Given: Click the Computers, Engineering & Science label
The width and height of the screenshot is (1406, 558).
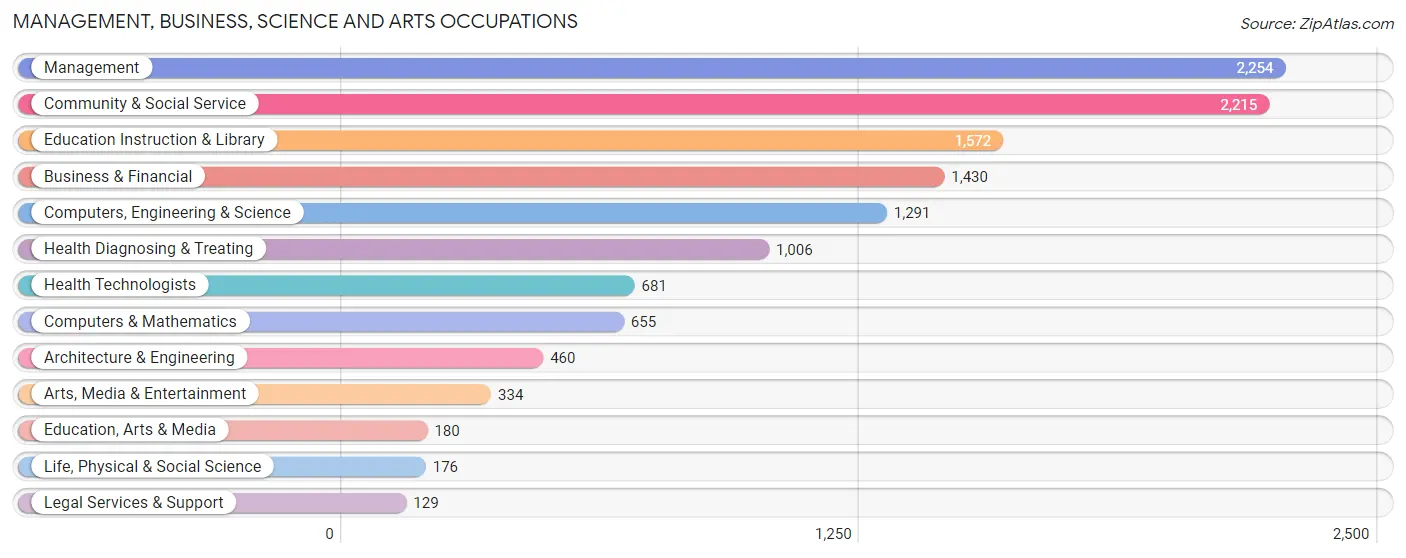Looking at the screenshot, I should coord(167,213).
